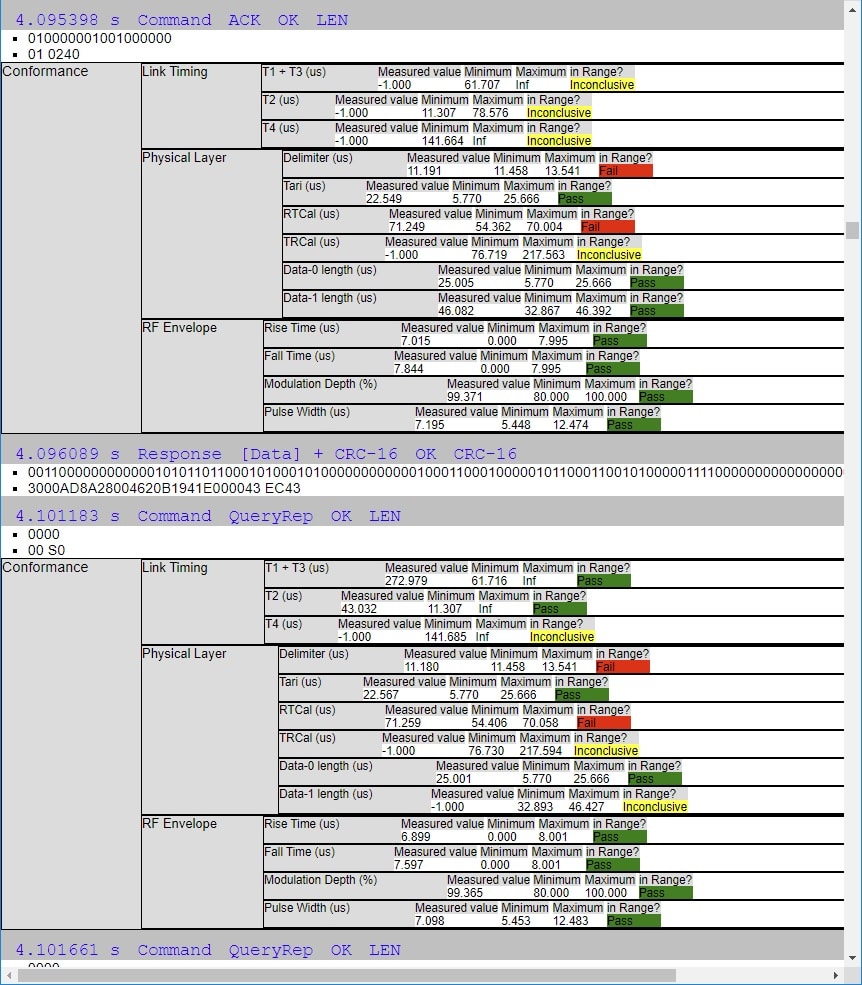Screen dimensions: 862x985
Task: Click the vertical scrollbar thumb
Action: coord(852,231)
